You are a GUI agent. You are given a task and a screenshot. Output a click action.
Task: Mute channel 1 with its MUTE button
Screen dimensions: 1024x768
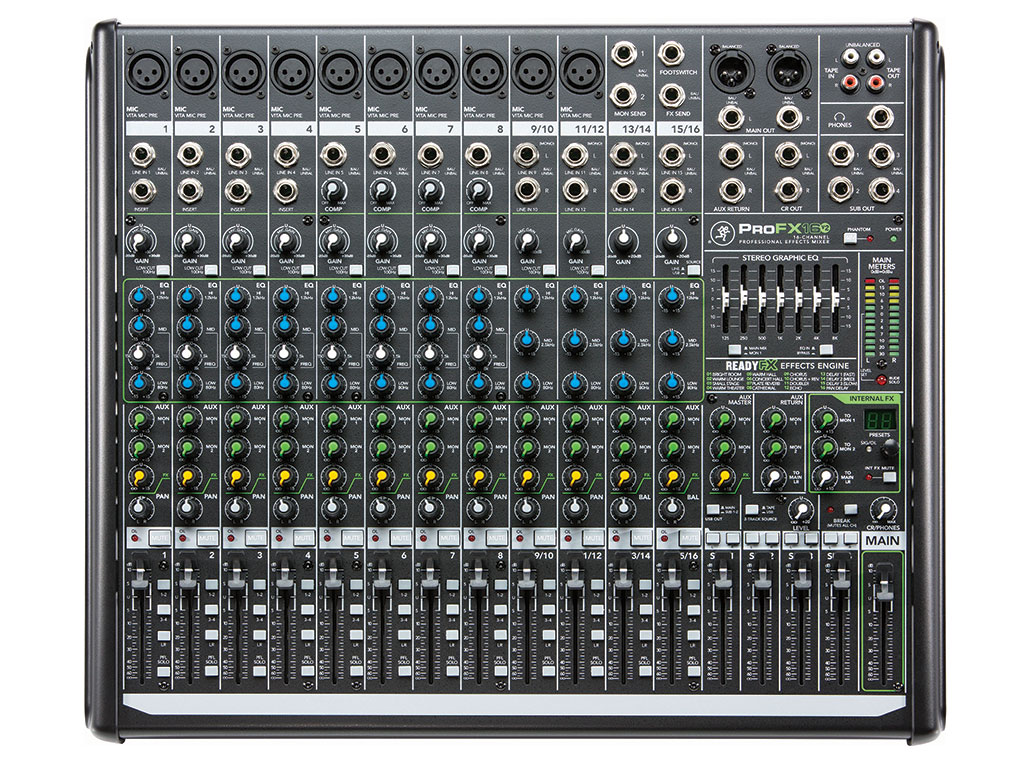point(157,538)
